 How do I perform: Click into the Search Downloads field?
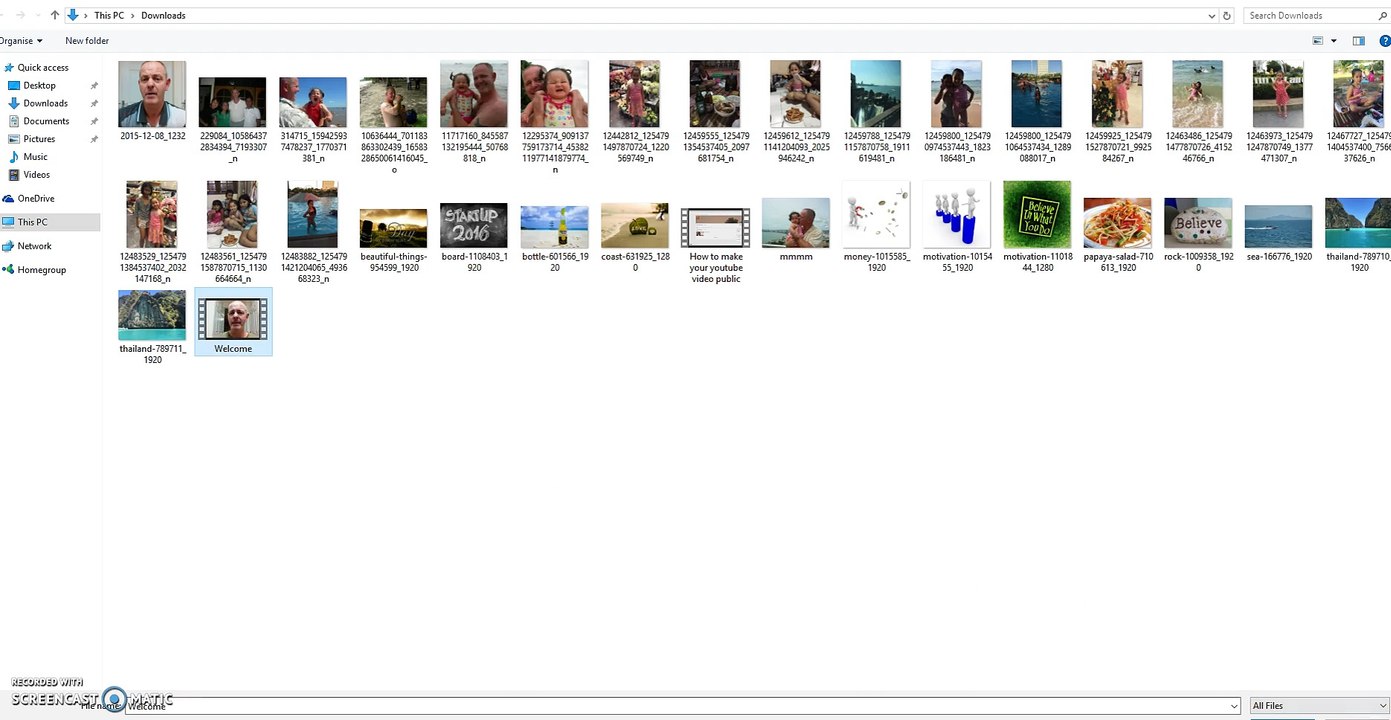coord(1309,15)
